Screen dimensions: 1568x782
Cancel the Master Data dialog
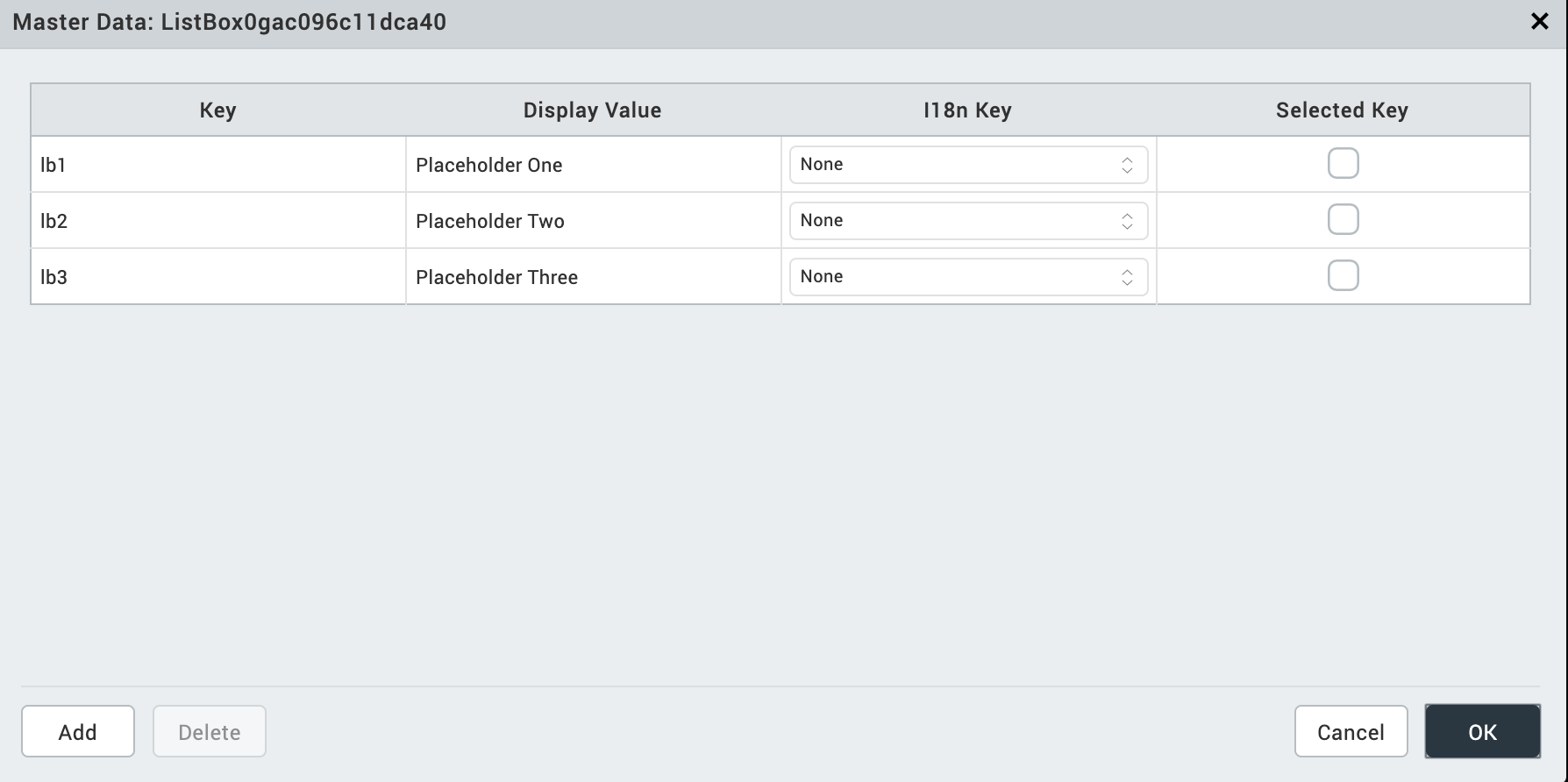[x=1351, y=732]
